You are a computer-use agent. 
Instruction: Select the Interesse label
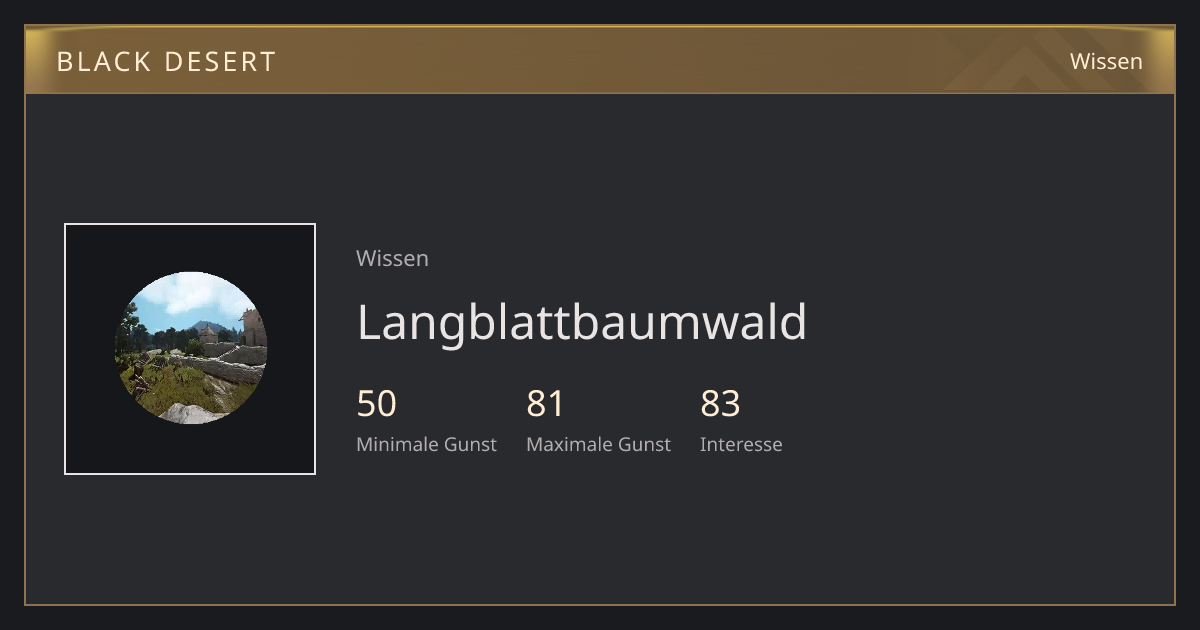tap(741, 445)
